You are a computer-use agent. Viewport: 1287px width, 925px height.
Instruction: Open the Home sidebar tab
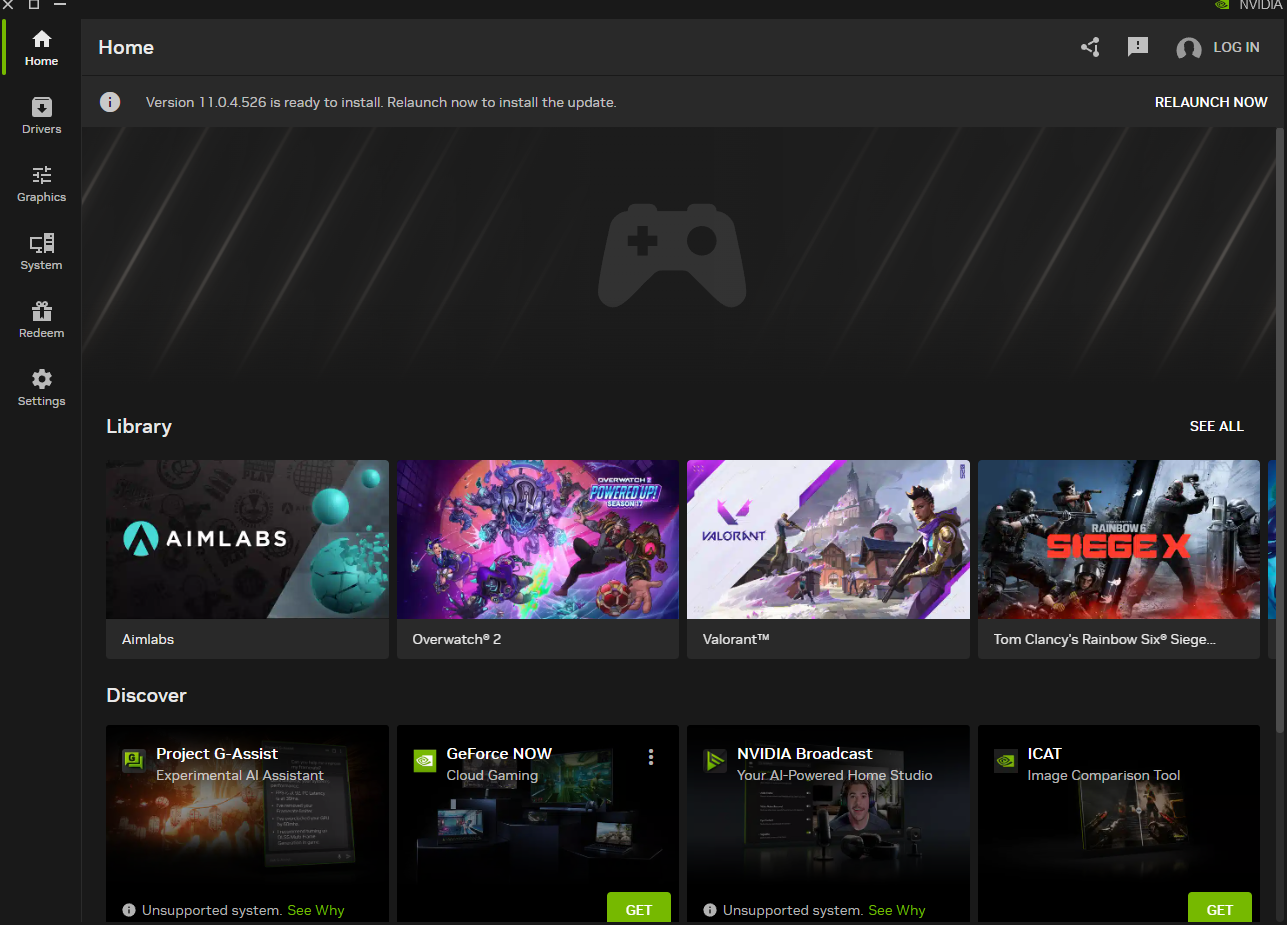(x=41, y=47)
